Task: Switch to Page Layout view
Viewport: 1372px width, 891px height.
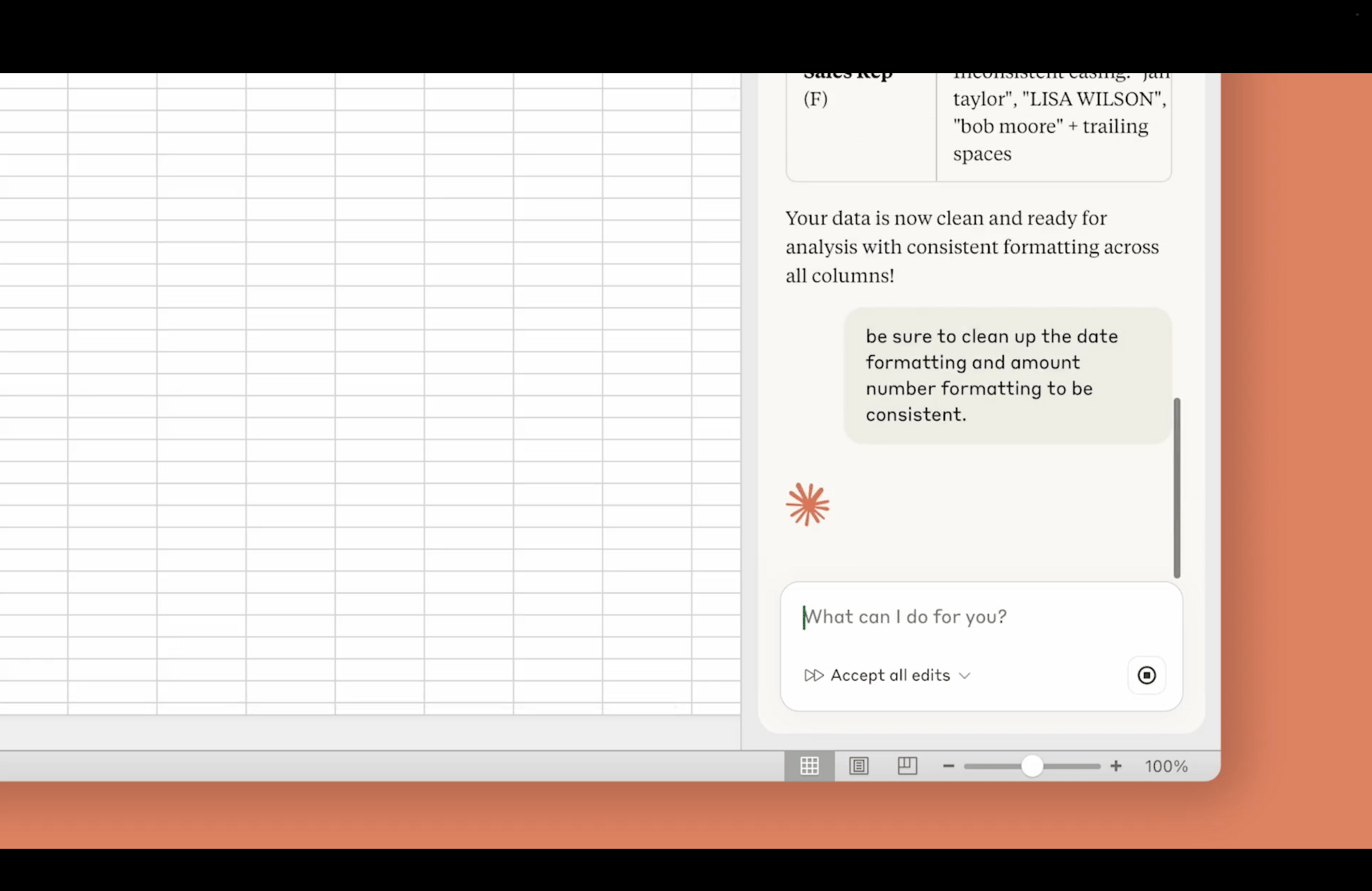Action: (858, 766)
